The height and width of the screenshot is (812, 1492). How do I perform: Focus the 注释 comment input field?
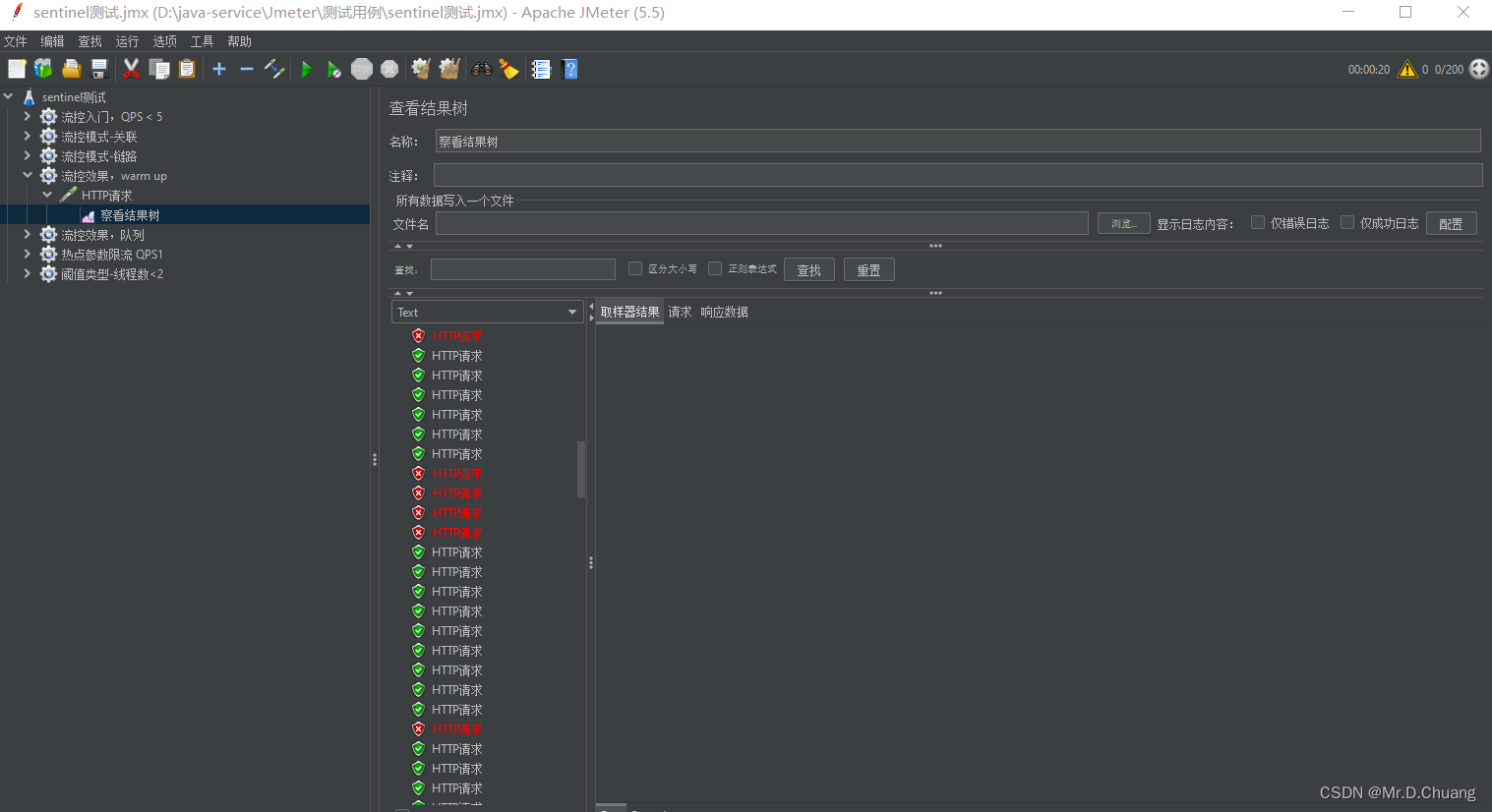click(x=958, y=175)
